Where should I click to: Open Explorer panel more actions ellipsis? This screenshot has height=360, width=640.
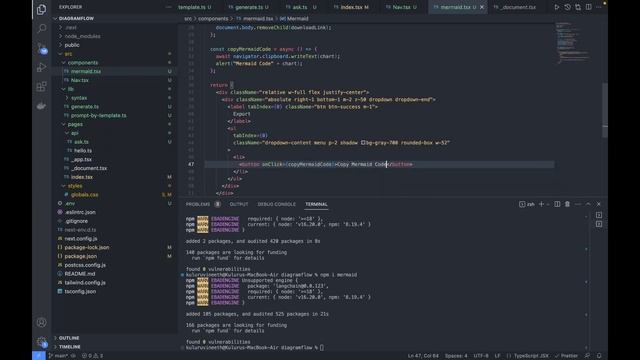169,7
